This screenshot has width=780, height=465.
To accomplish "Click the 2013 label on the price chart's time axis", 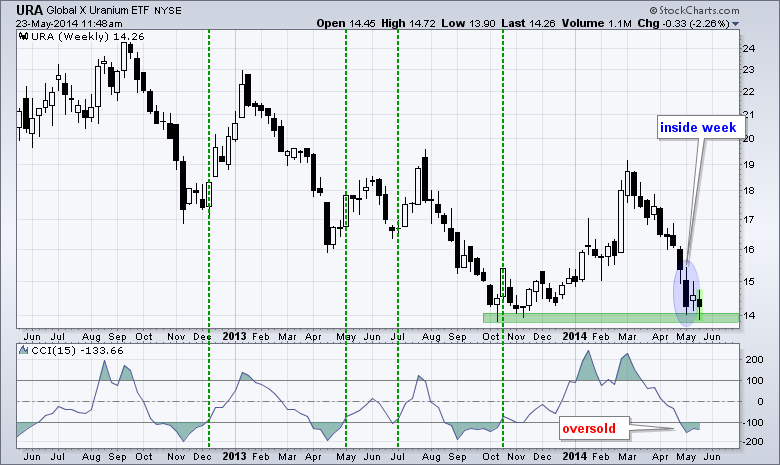I will [x=234, y=336].
